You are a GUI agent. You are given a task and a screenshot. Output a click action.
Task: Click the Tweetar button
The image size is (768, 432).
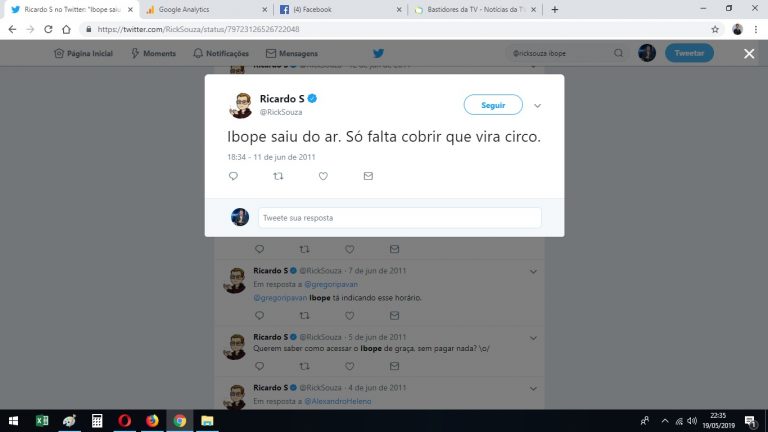[689, 53]
